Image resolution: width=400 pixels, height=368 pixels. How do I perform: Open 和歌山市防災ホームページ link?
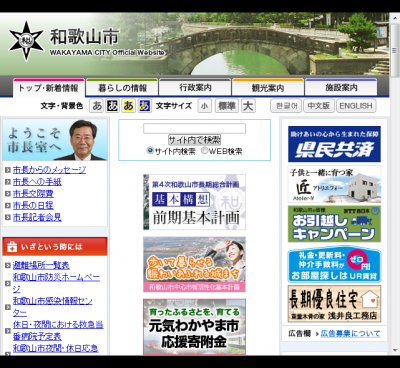tap(56, 283)
